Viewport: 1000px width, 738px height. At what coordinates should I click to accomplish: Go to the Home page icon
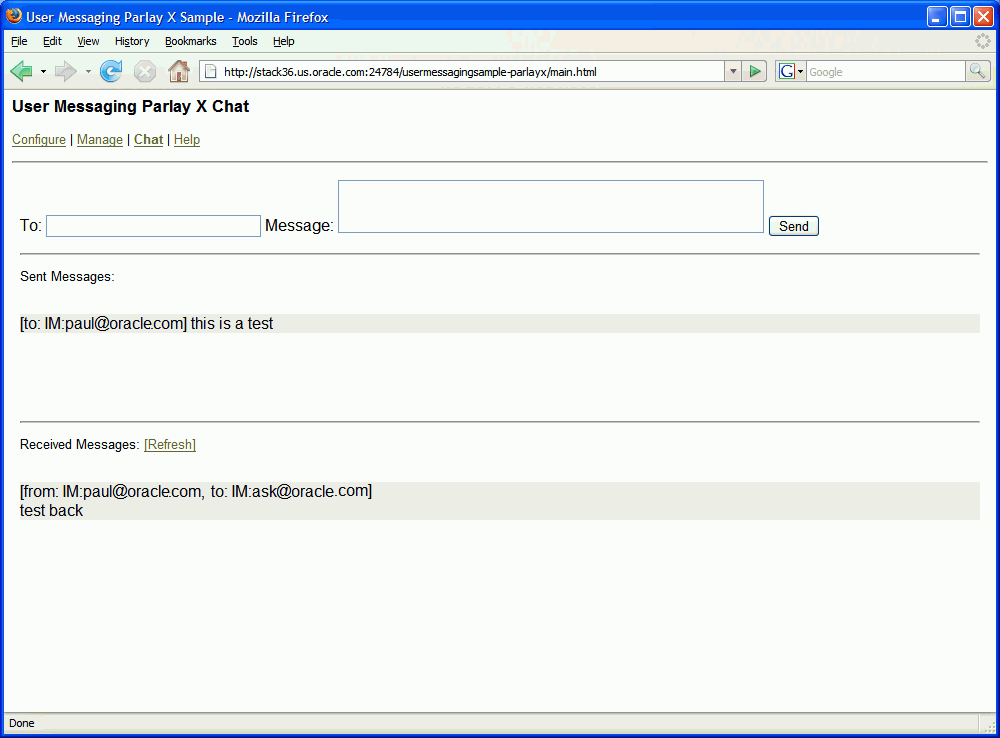(x=179, y=71)
